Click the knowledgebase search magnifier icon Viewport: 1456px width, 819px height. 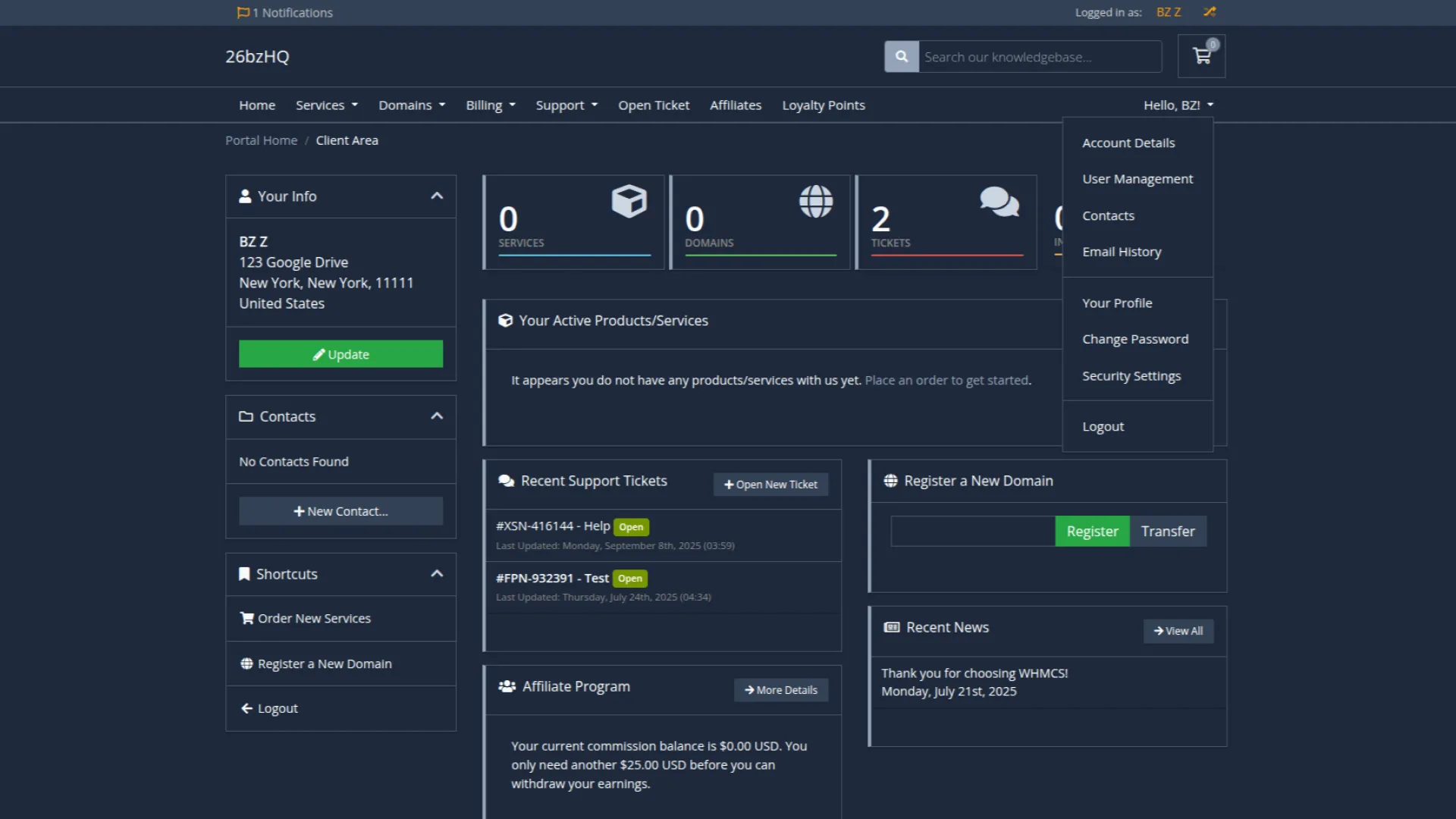(901, 56)
